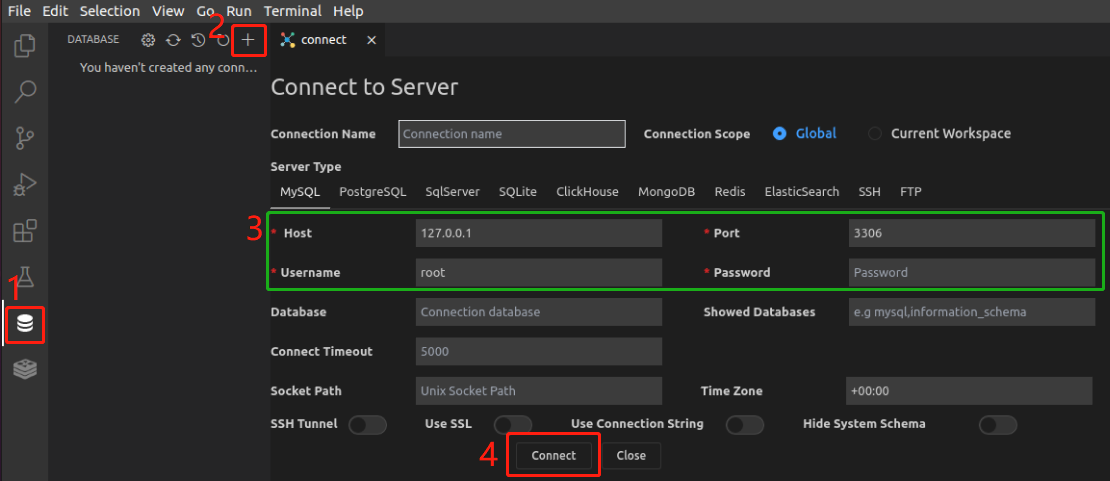Switch to the PostgreSQL server type tab
The width and height of the screenshot is (1110, 481).
click(372, 192)
